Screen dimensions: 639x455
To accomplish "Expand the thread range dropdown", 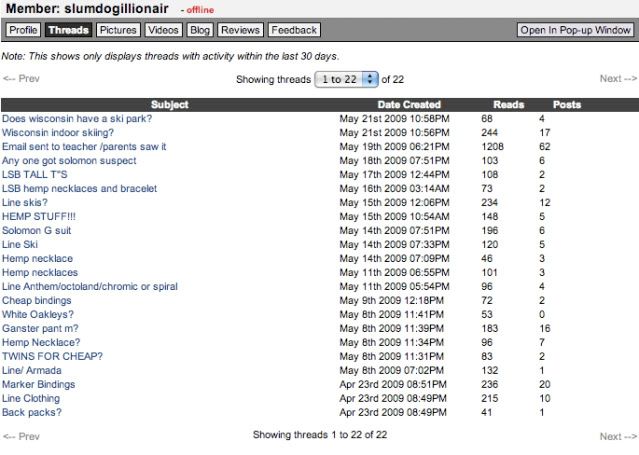I will point(346,78).
